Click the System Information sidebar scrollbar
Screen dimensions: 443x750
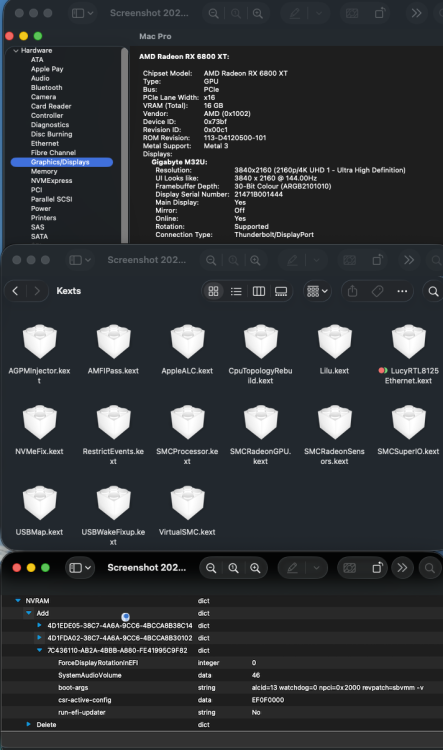[124, 145]
